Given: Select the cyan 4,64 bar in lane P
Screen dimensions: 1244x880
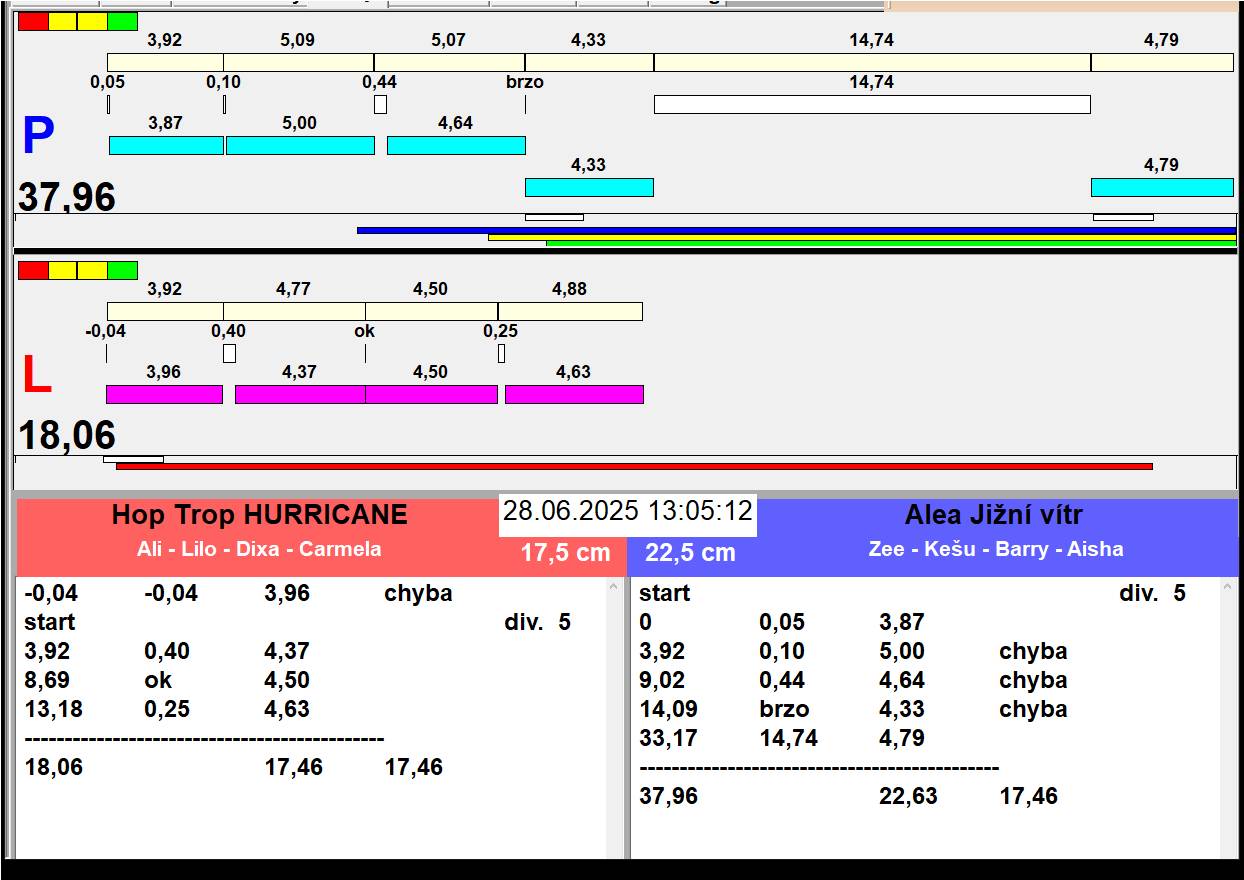Looking at the screenshot, I should tap(456, 145).
